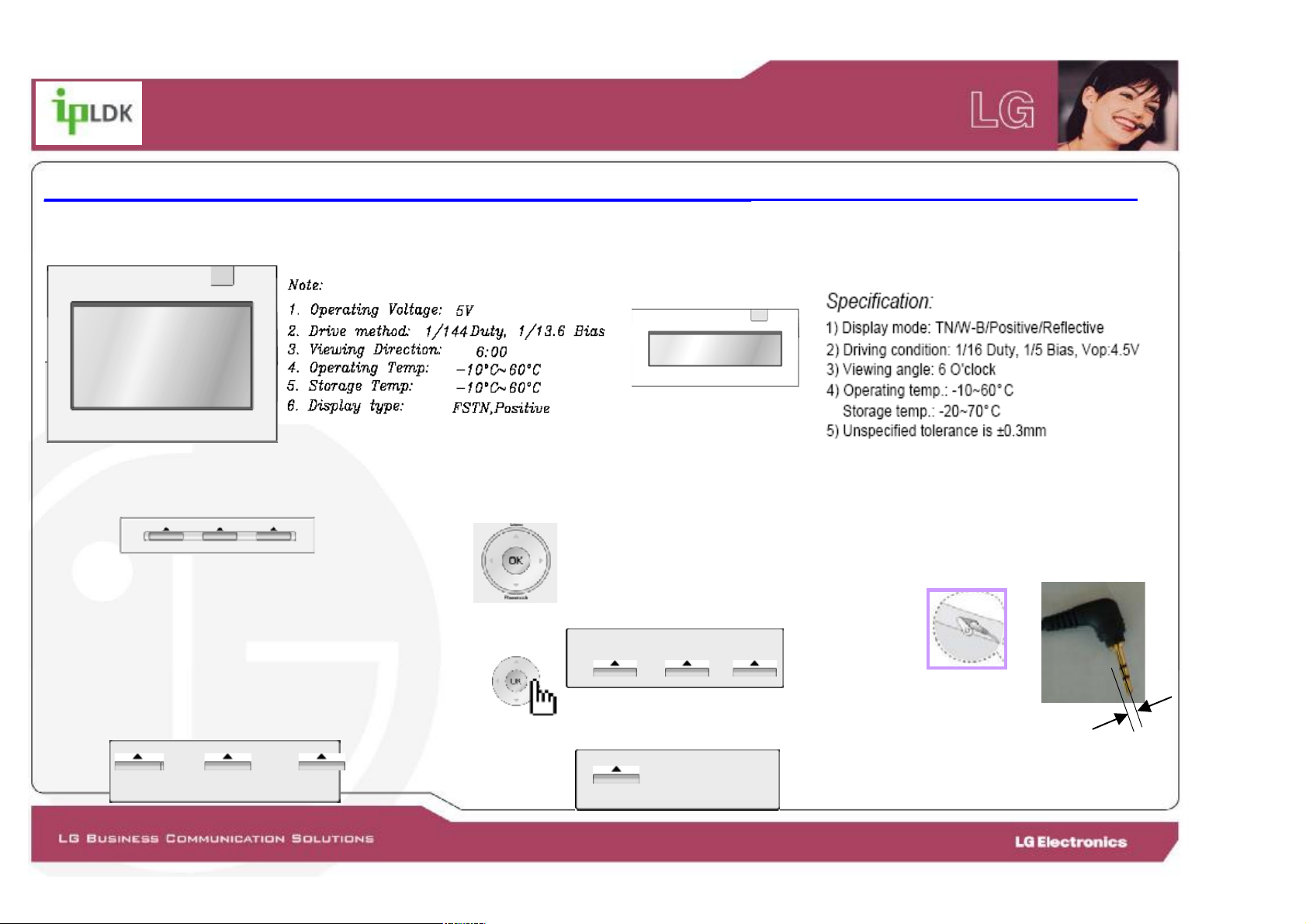
Task: Click the first up-arrow soft key in the three-arrow panel right of the small OK wheel
Action: point(615,668)
